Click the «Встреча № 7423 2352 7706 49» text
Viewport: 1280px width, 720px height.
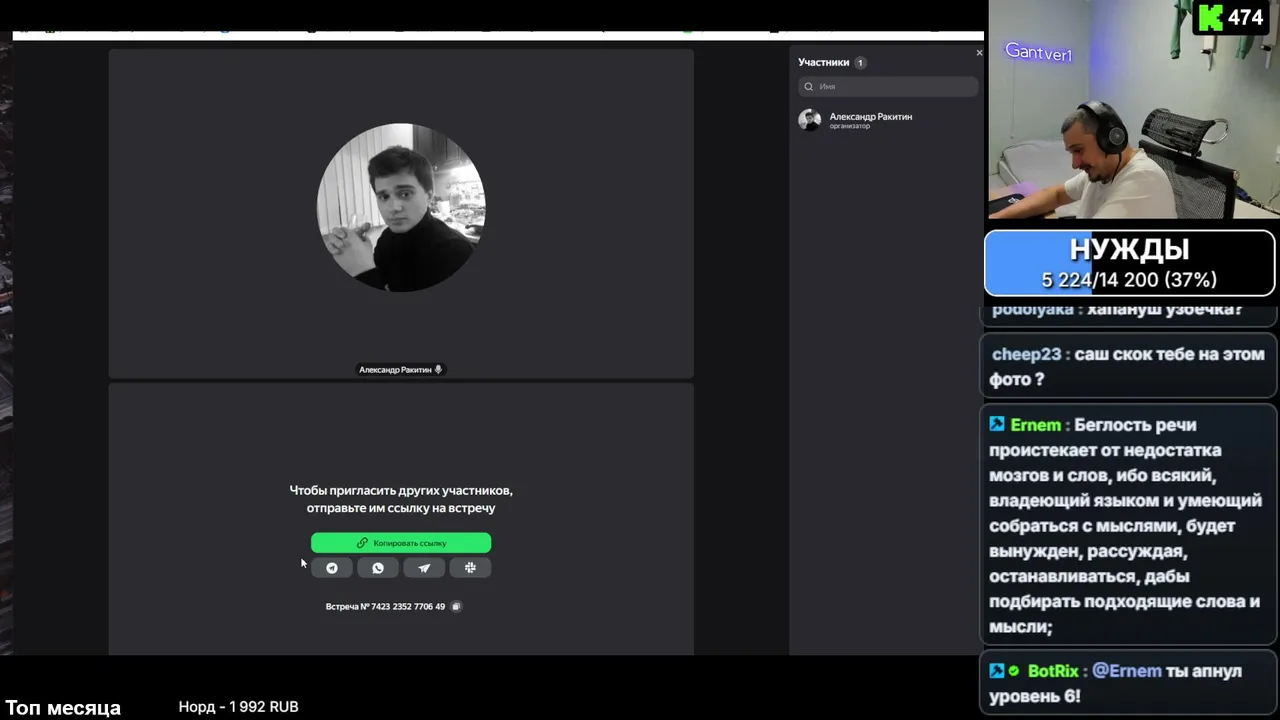tap(385, 606)
